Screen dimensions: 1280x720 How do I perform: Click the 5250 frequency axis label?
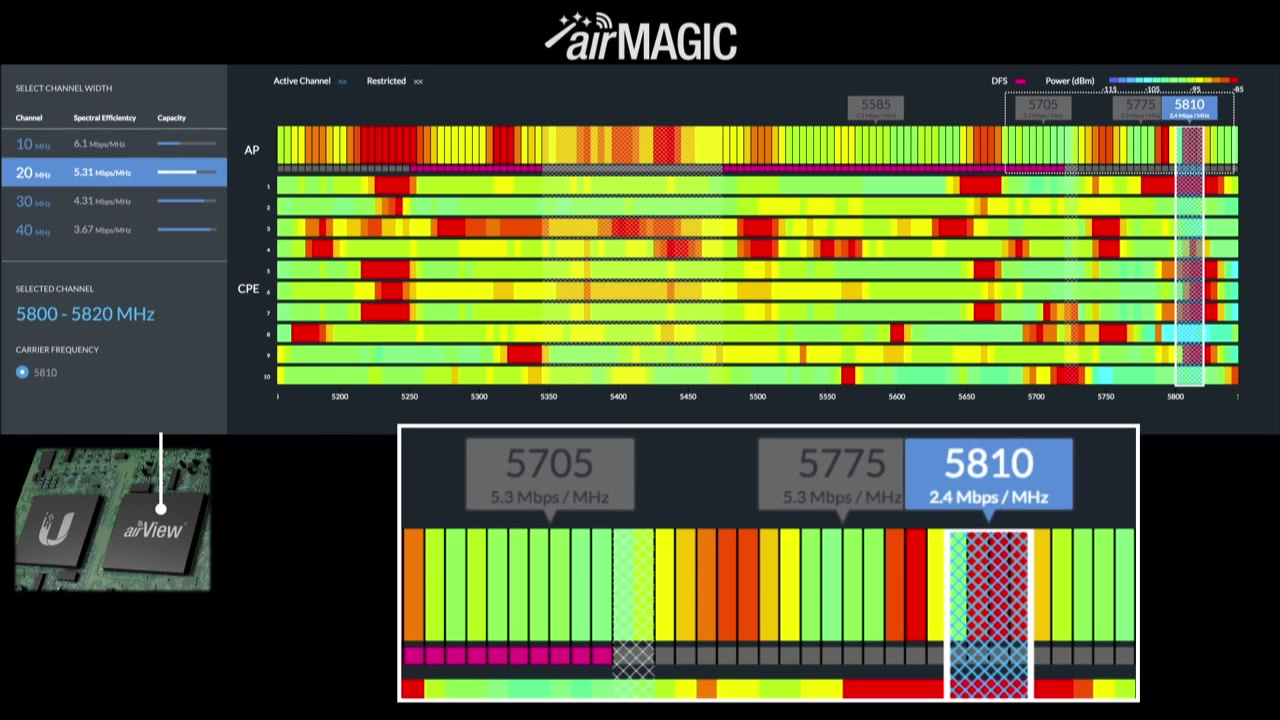point(409,397)
